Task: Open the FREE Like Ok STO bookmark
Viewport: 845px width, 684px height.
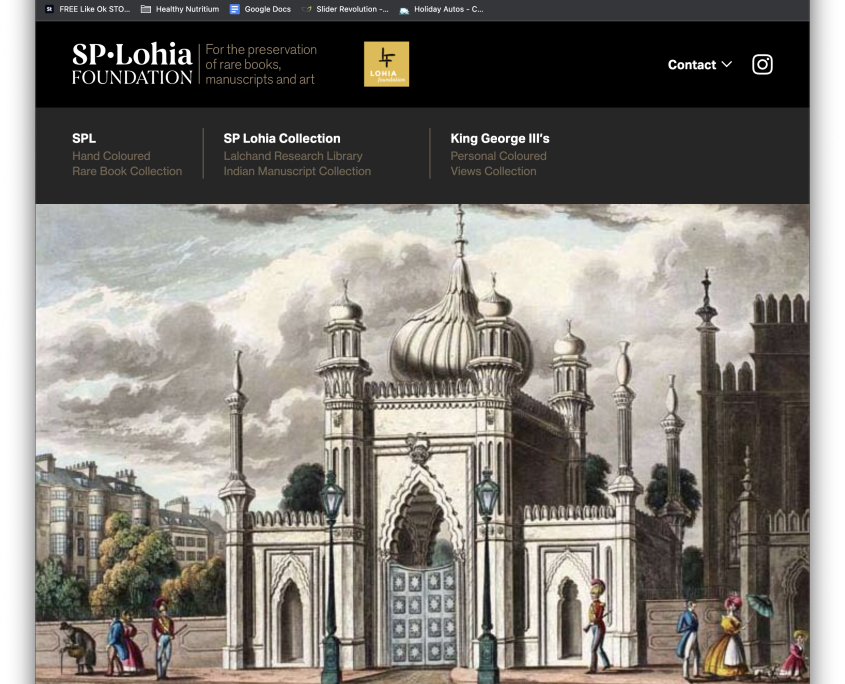Action: [88, 9]
